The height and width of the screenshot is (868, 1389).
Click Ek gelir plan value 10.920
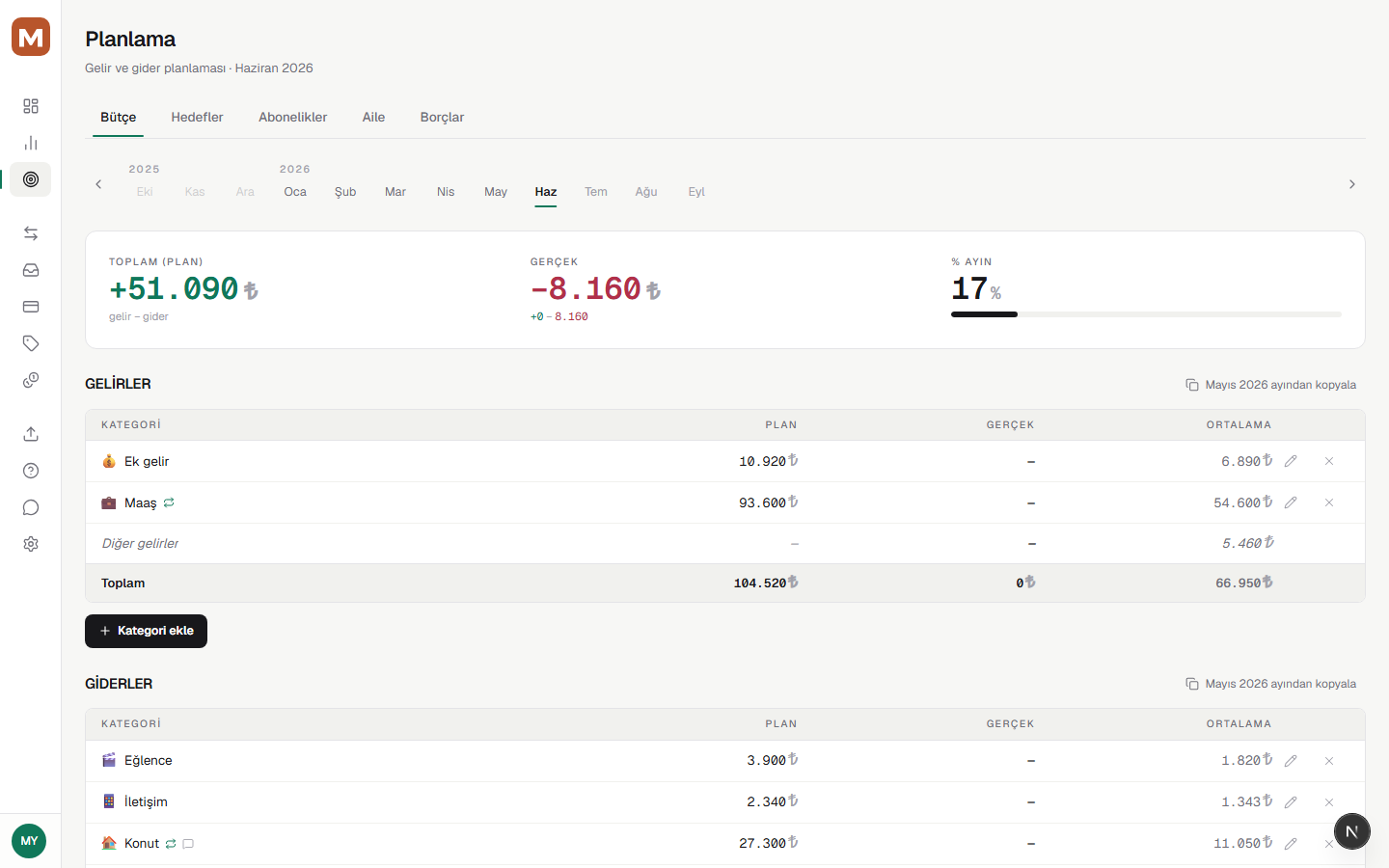pyautogui.click(x=768, y=461)
